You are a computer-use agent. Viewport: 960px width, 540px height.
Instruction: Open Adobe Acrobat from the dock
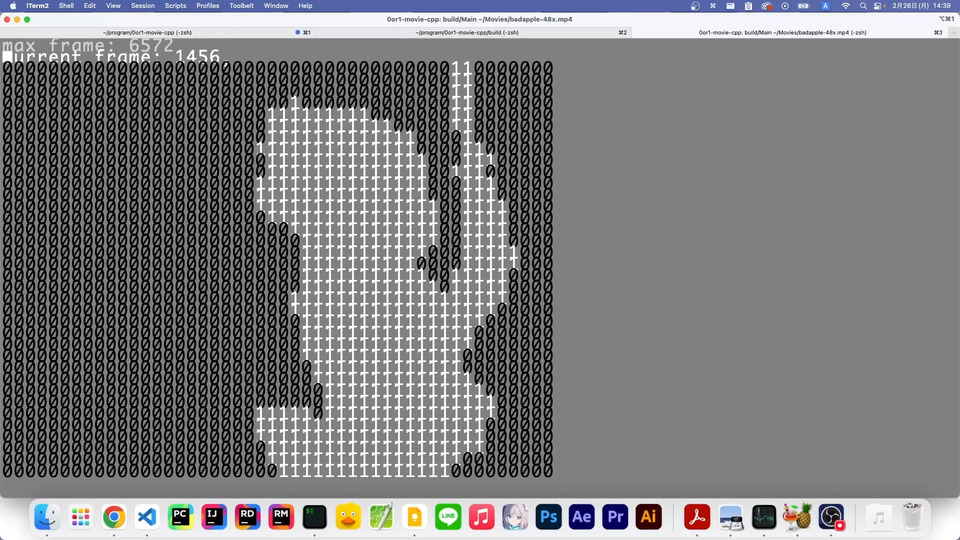coord(697,517)
